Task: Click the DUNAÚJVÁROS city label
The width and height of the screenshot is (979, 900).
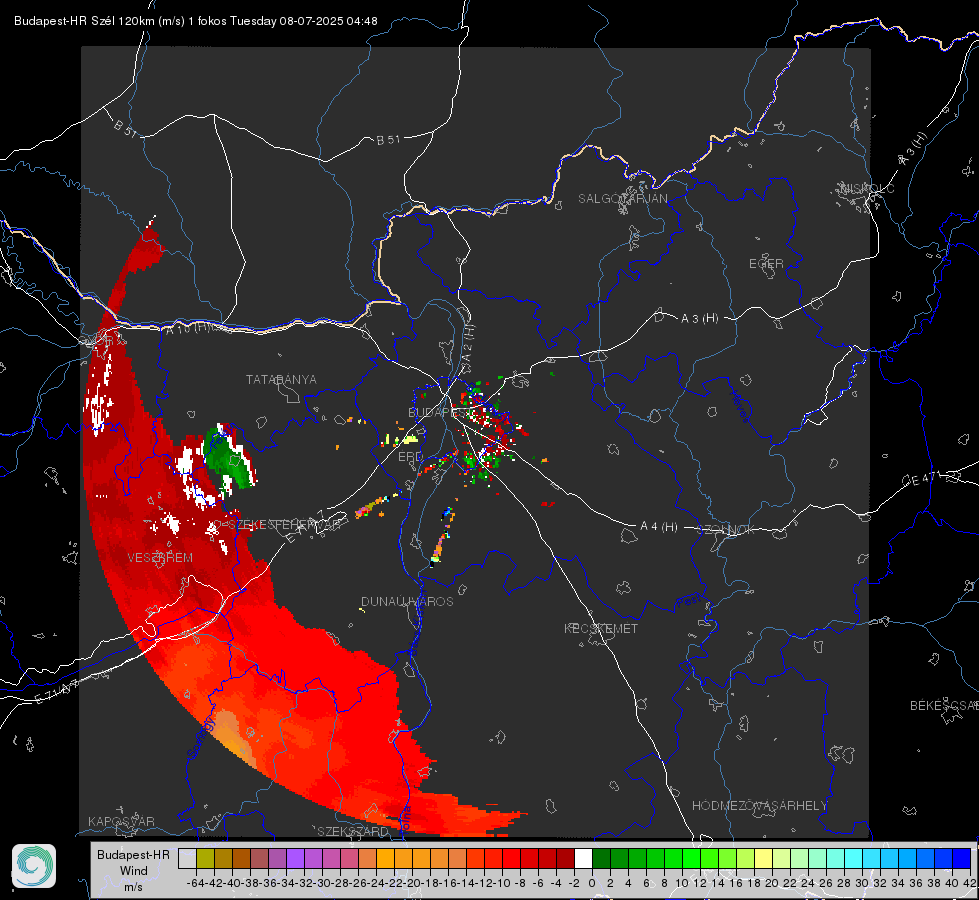Action: (x=407, y=601)
